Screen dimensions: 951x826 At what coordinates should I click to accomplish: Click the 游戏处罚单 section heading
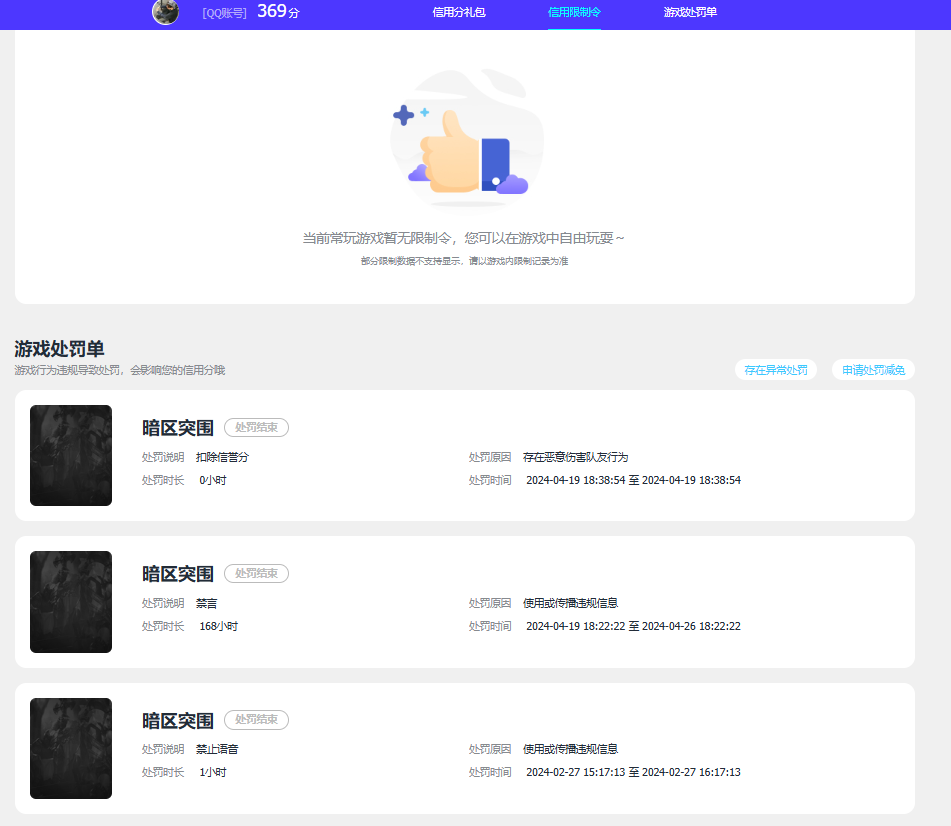[x=60, y=349]
